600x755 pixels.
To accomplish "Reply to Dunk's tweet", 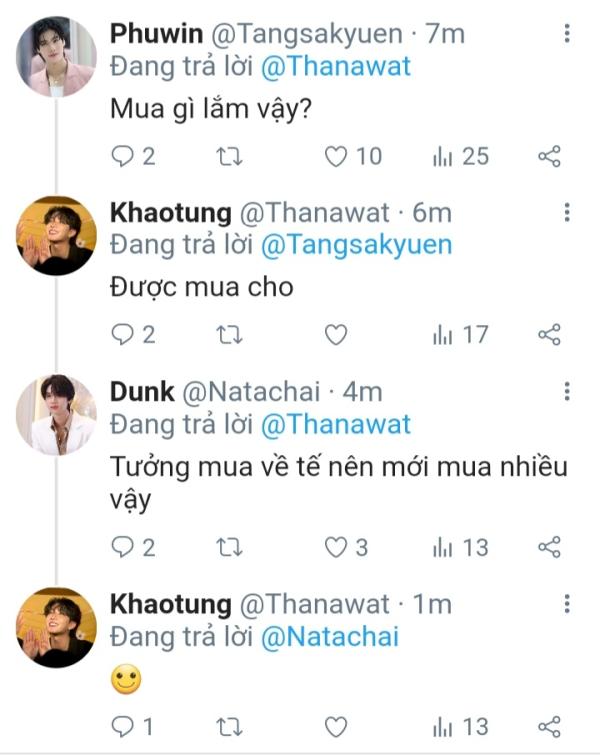I will tap(122, 546).
